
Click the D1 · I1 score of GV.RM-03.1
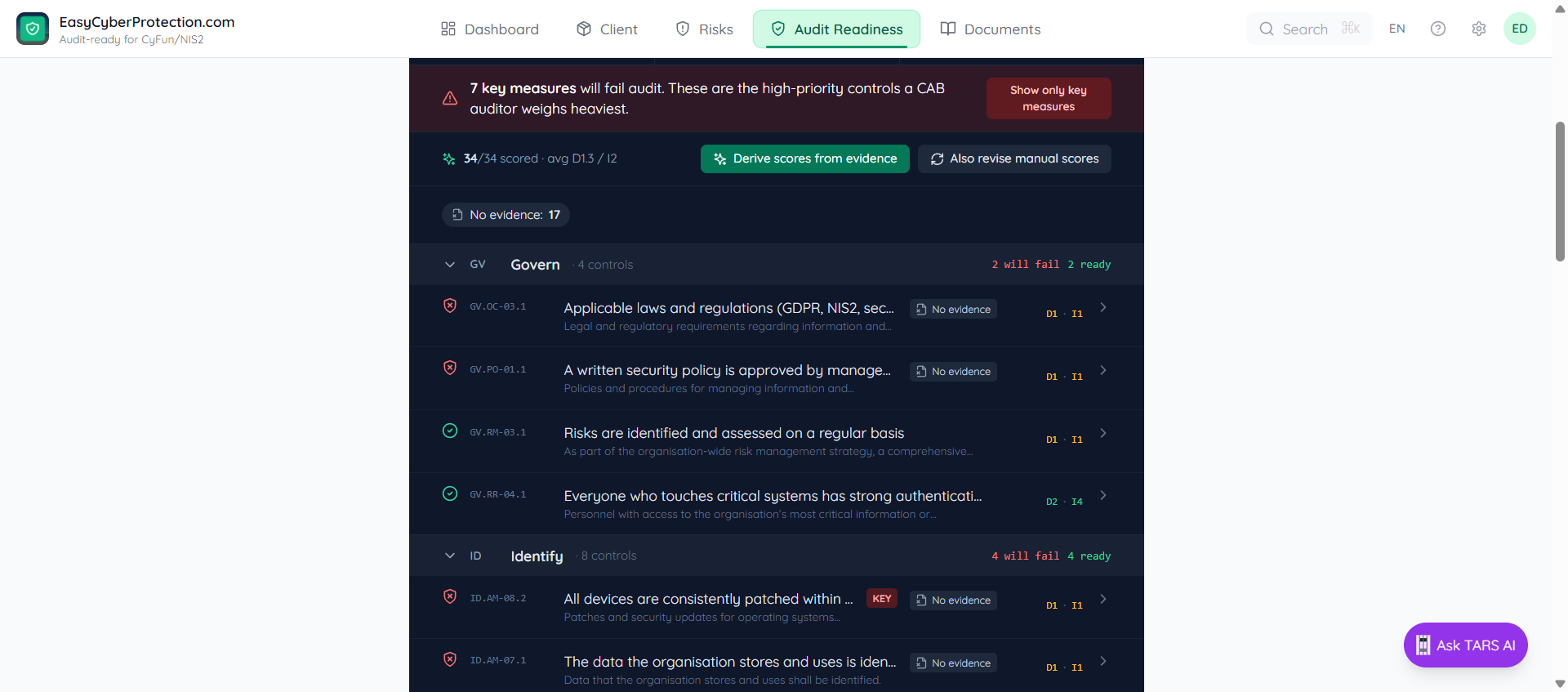1064,440
